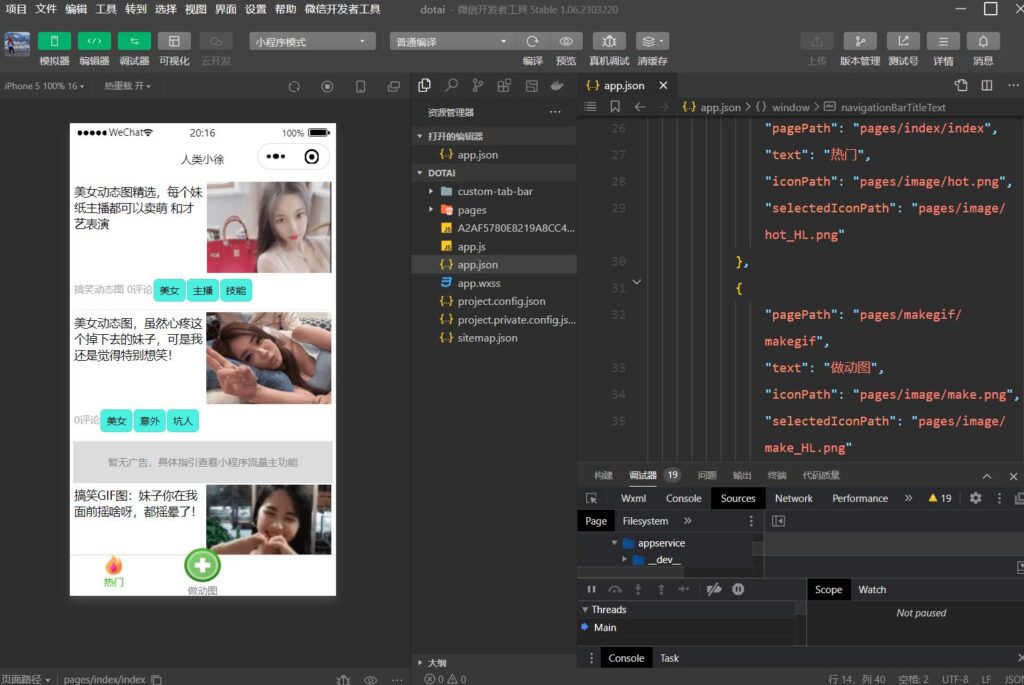
Task: Click the 编译 compile refresh icon
Action: [x=533, y=41]
